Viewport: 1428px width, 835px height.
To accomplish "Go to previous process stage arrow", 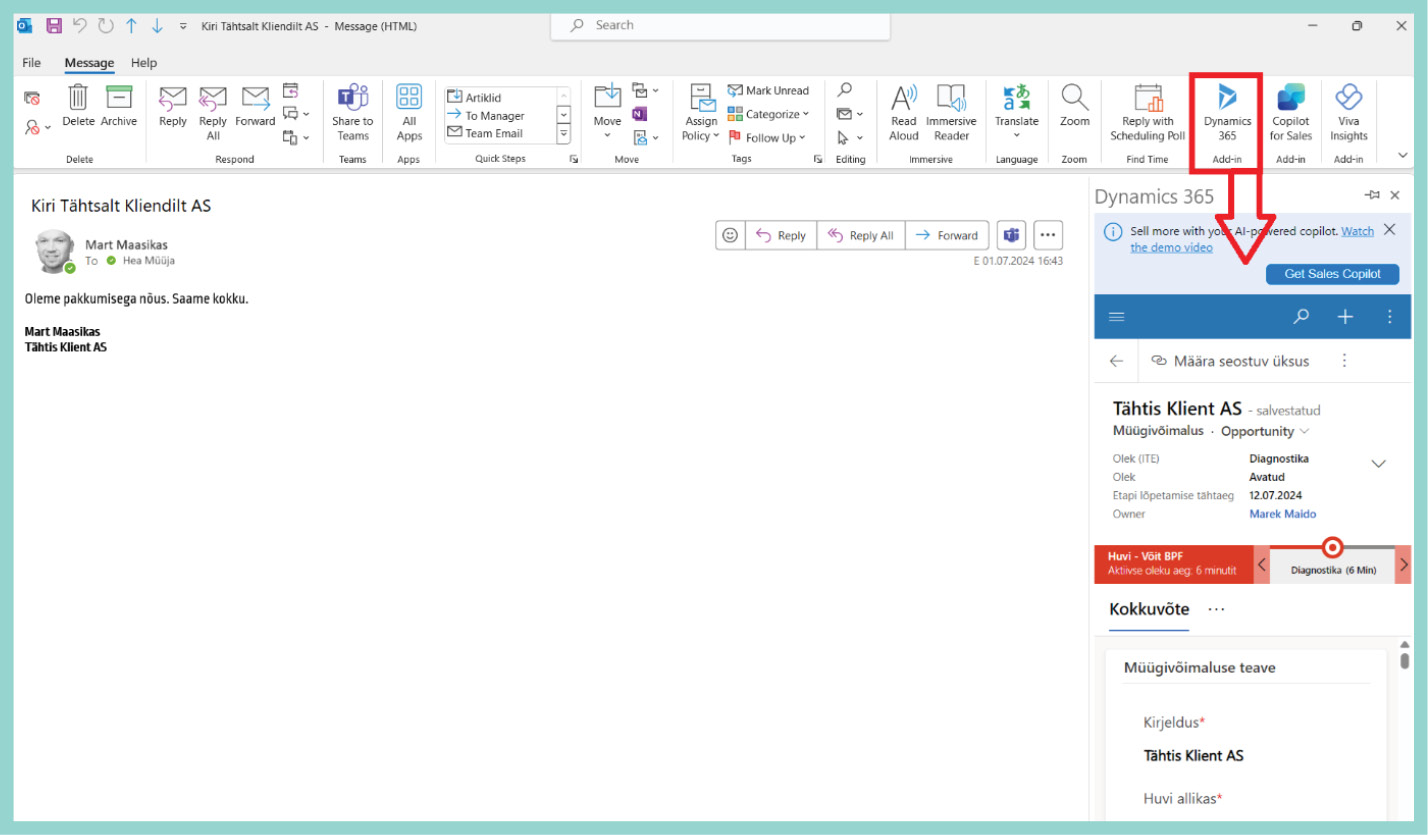I will (x=1262, y=565).
